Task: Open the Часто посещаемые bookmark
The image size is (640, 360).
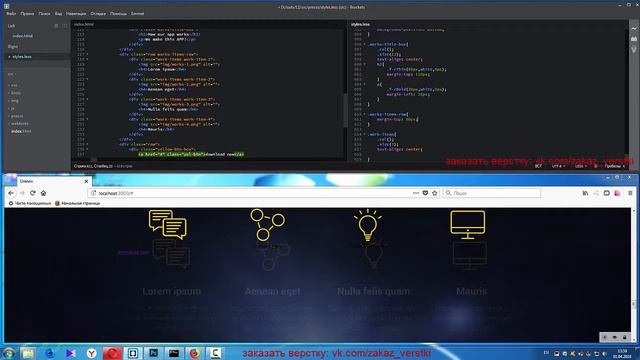Action: (x=30, y=203)
